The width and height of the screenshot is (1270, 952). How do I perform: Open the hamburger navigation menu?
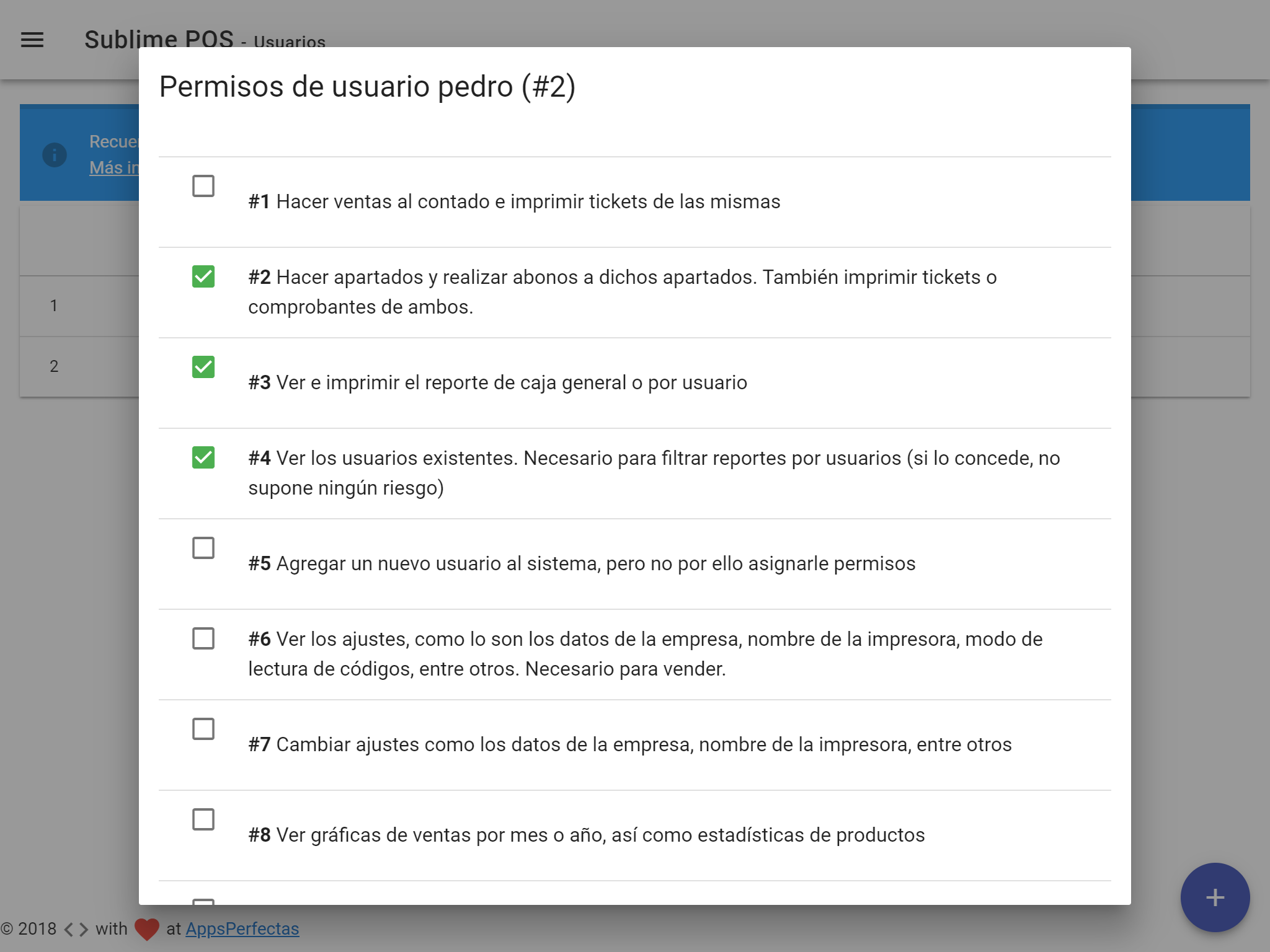(32, 40)
